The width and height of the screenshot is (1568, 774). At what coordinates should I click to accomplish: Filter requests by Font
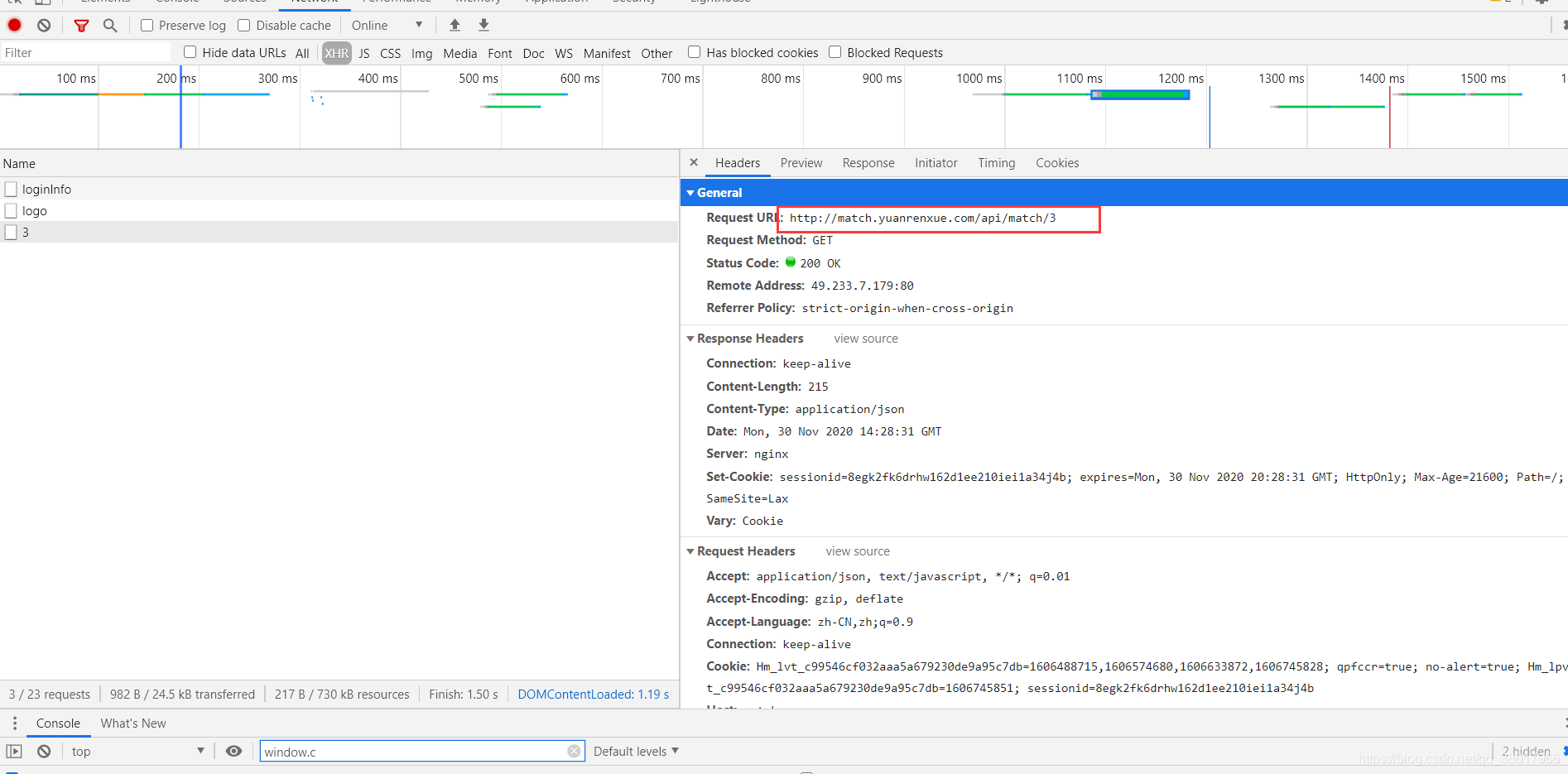pyautogui.click(x=500, y=53)
